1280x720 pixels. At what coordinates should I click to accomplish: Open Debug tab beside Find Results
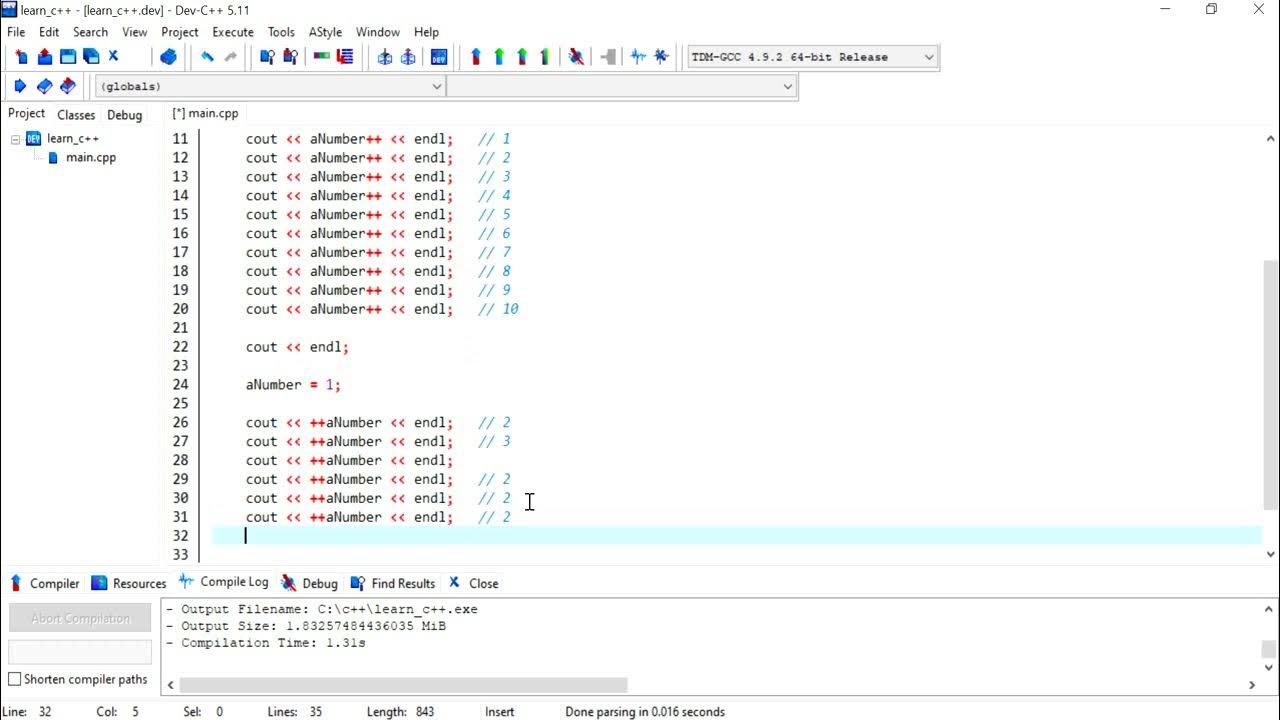(x=310, y=583)
